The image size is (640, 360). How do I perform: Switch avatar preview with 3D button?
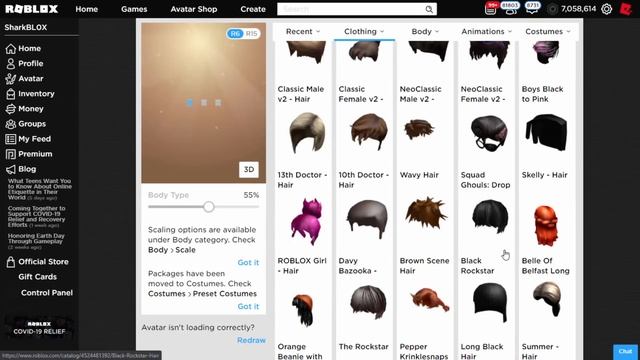point(249,169)
